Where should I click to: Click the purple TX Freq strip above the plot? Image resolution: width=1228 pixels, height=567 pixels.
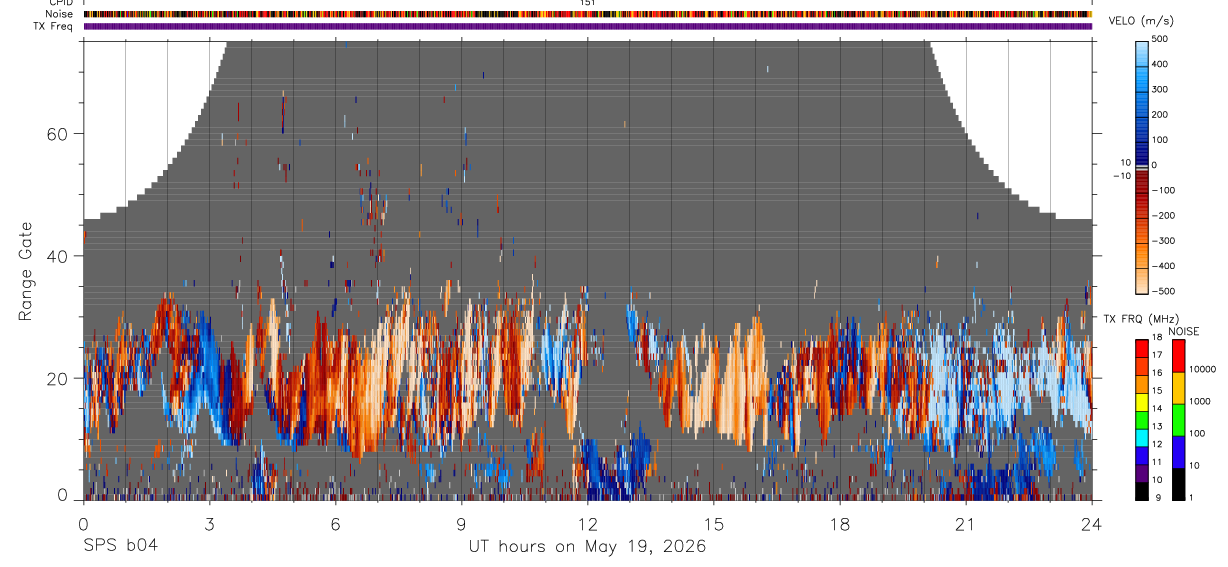point(588,26)
